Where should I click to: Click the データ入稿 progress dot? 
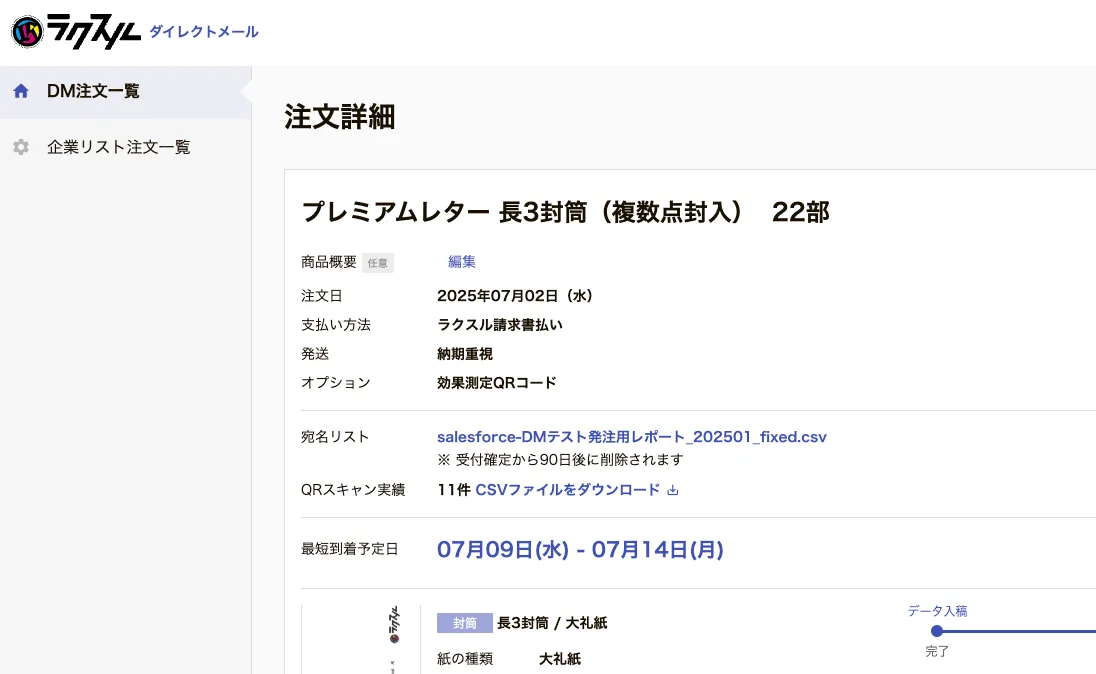pos(937,631)
